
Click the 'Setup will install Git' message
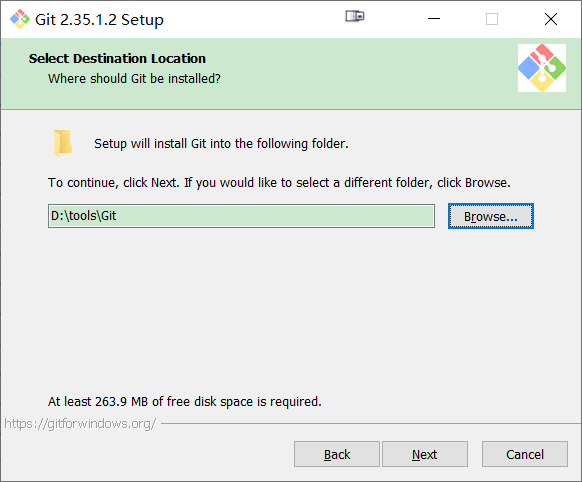point(221,144)
